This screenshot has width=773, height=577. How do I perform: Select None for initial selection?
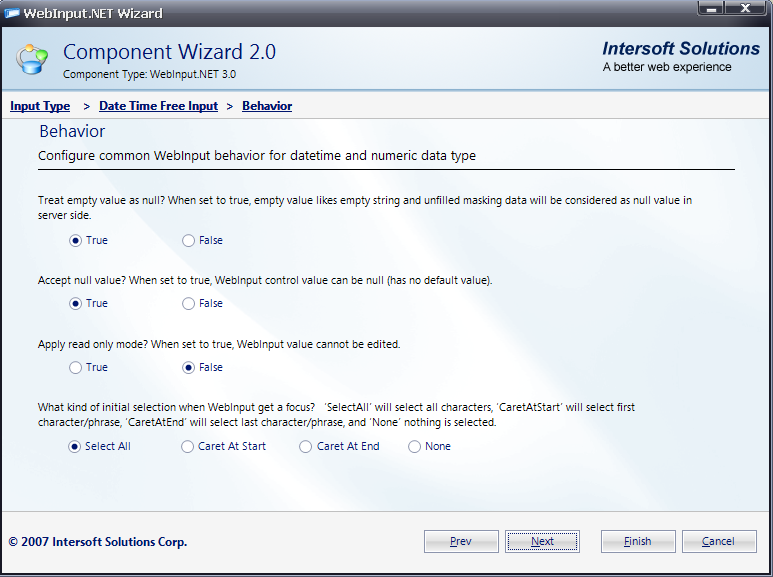[414, 446]
